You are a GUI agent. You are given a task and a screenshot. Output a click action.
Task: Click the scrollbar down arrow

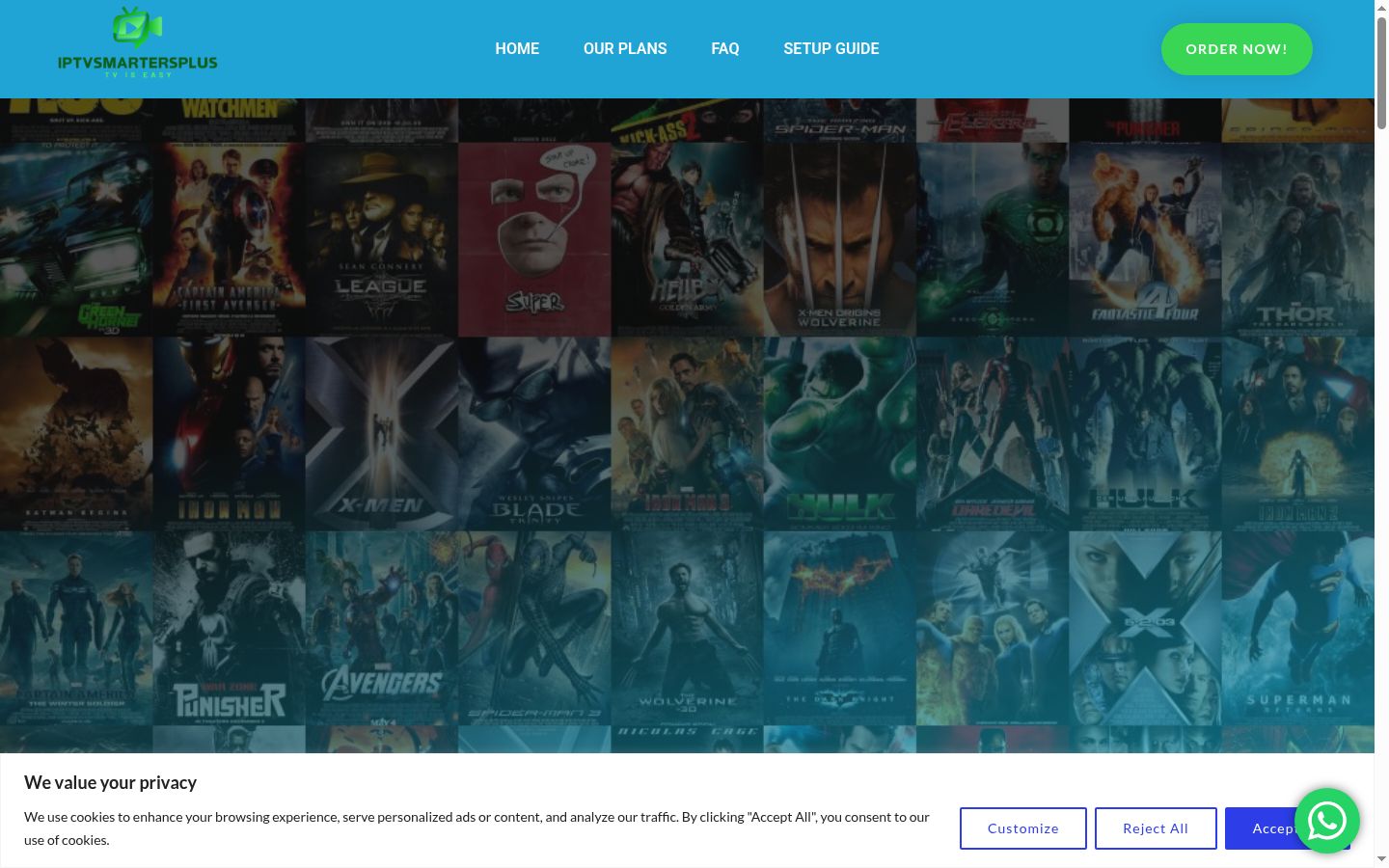(1381, 859)
